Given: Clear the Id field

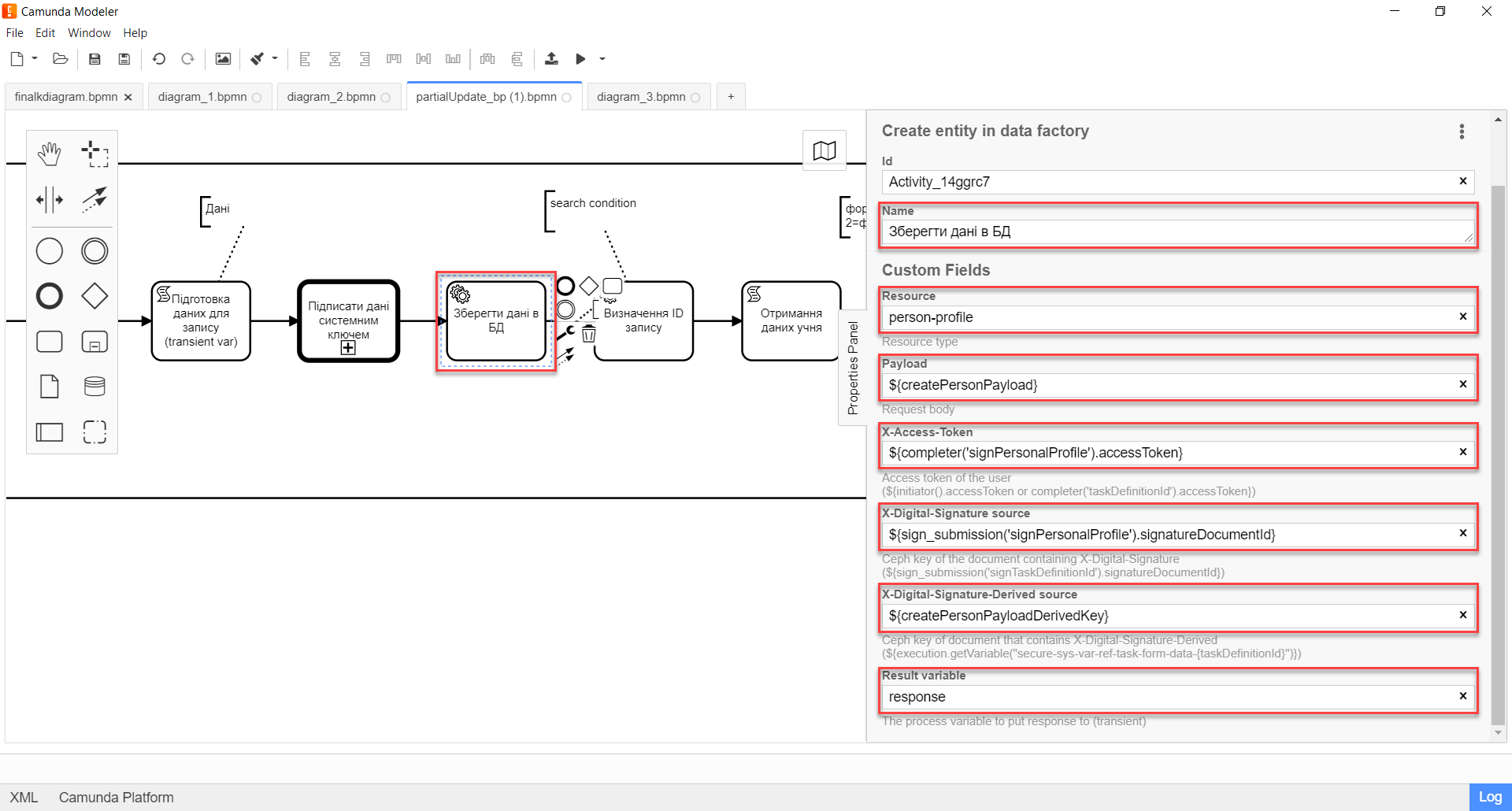Looking at the screenshot, I should (1462, 181).
